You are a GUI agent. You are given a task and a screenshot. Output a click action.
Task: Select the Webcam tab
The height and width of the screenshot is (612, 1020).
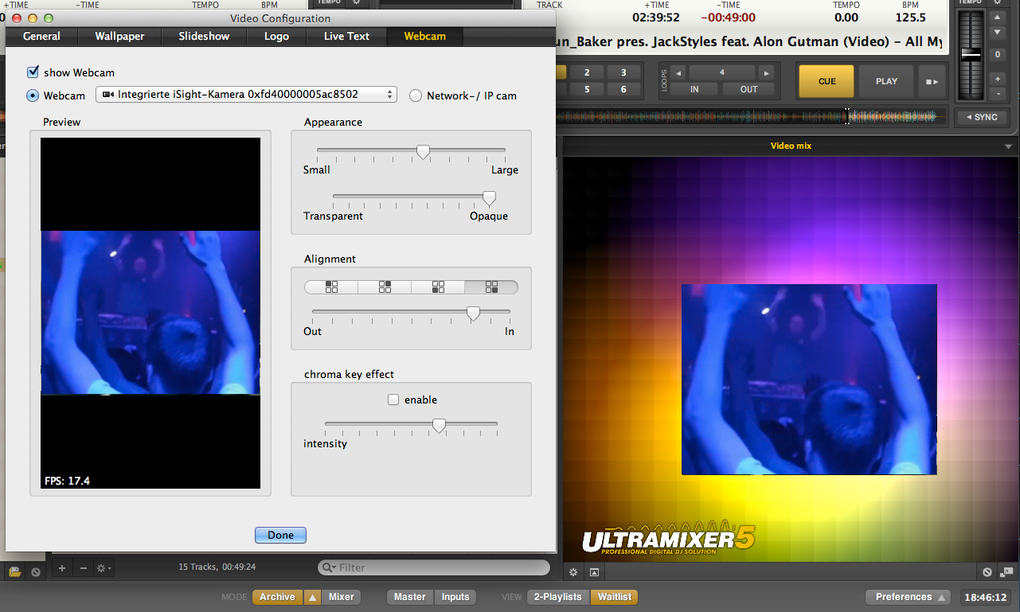click(425, 36)
